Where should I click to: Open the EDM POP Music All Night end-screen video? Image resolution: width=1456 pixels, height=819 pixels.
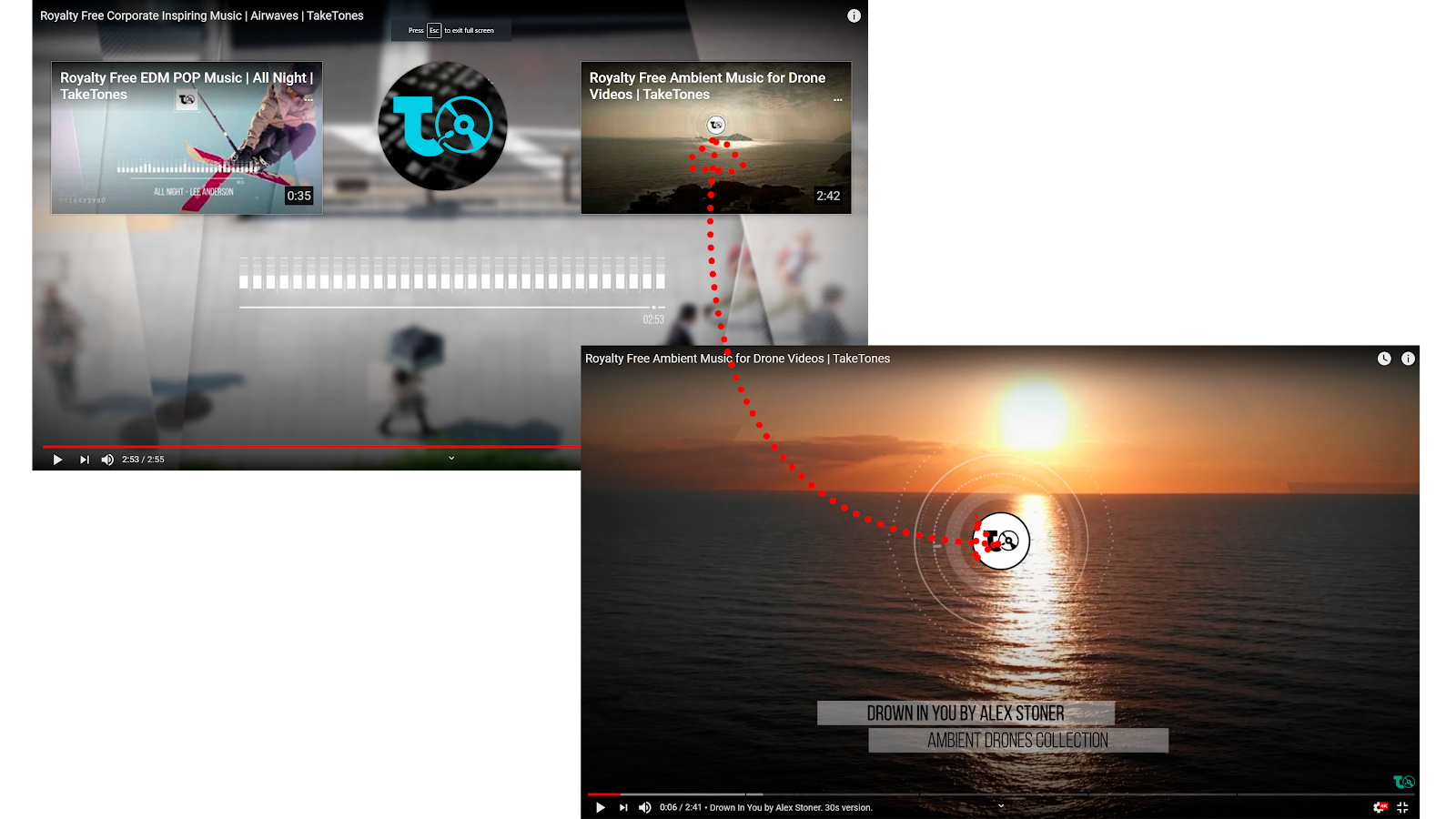[187, 137]
